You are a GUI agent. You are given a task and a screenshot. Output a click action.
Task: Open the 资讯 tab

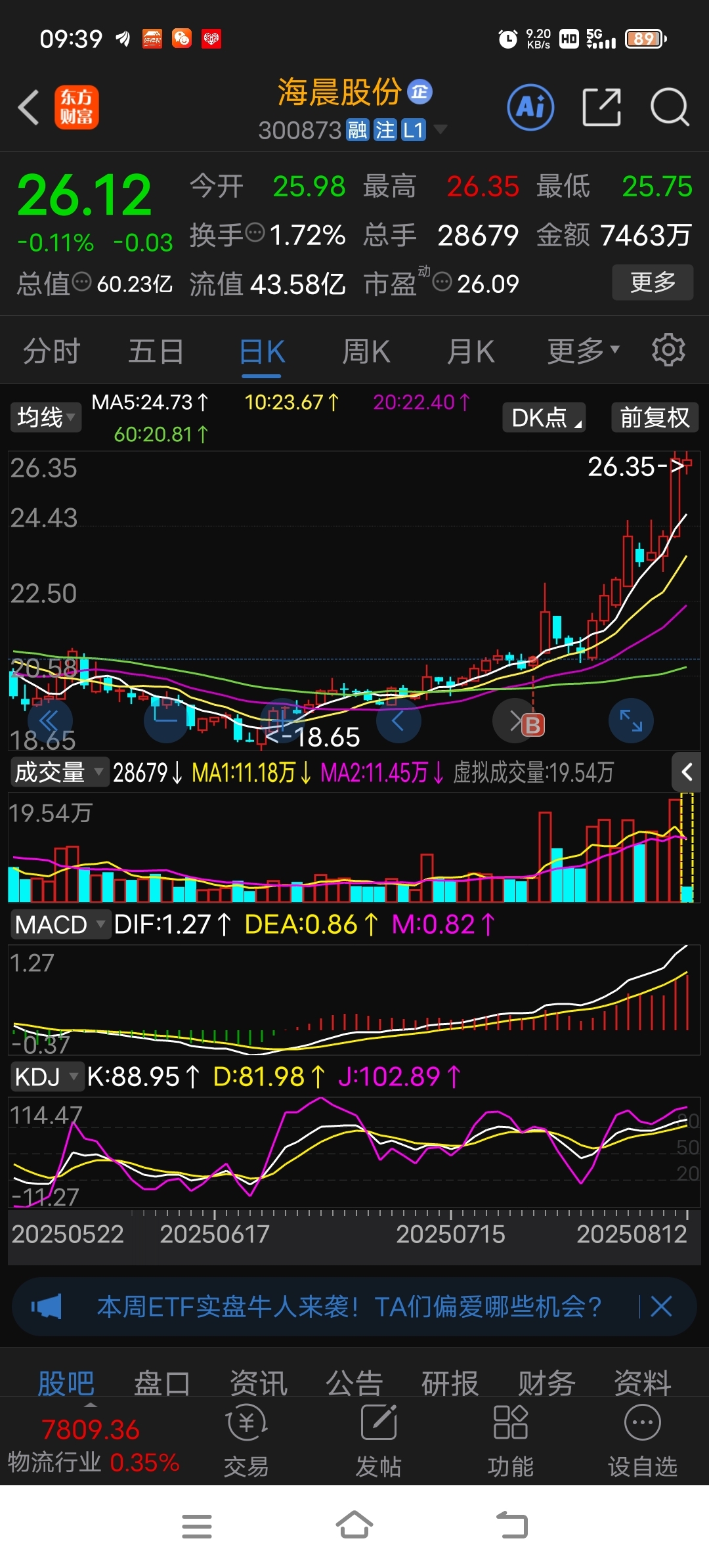[259, 1383]
